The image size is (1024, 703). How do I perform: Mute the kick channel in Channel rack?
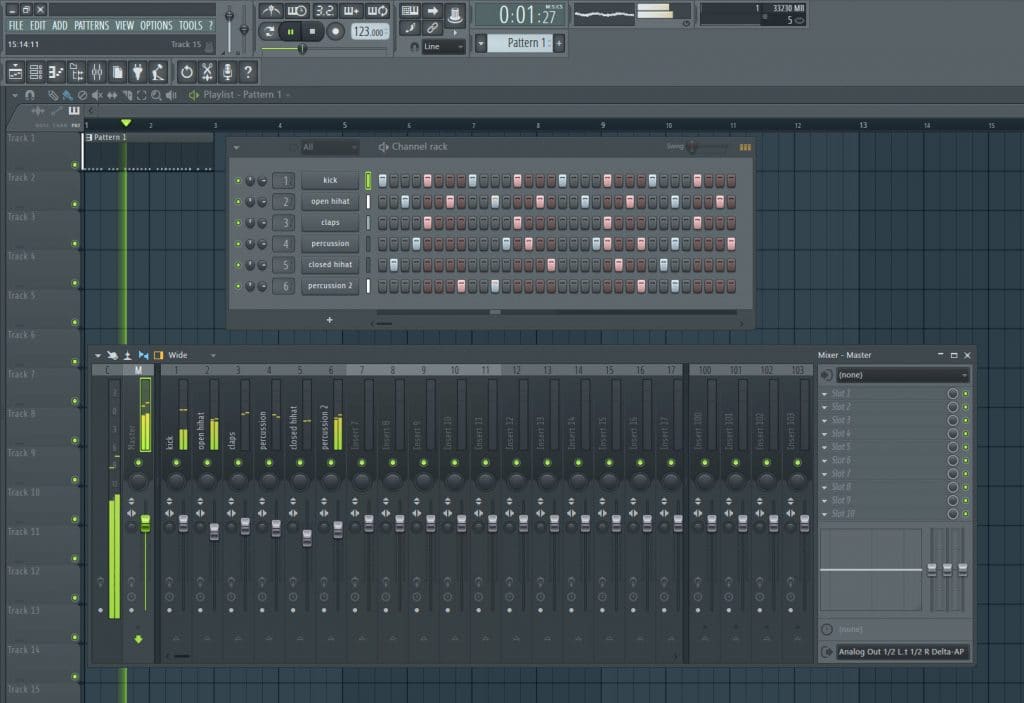point(238,181)
